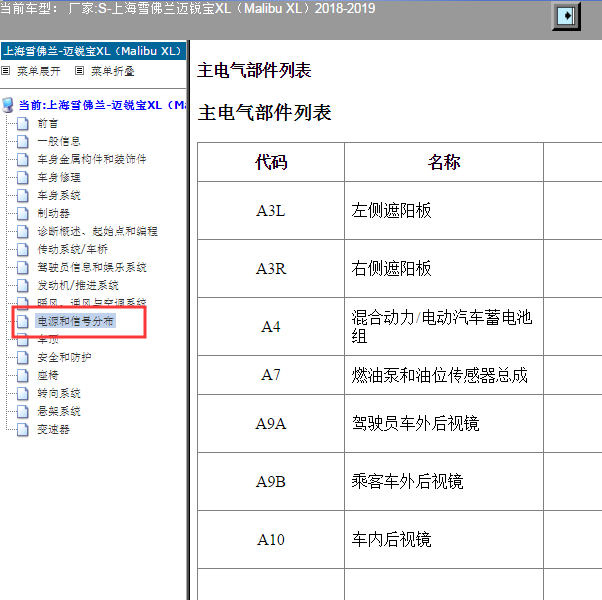Open 诊断概述、起始点和编程
This screenshot has height=600, width=602.
click(x=98, y=231)
